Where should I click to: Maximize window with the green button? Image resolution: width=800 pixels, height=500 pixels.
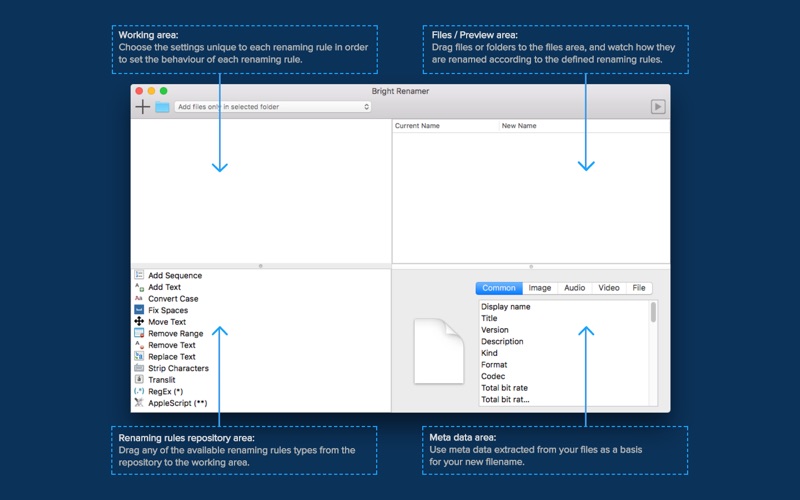point(163,91)
